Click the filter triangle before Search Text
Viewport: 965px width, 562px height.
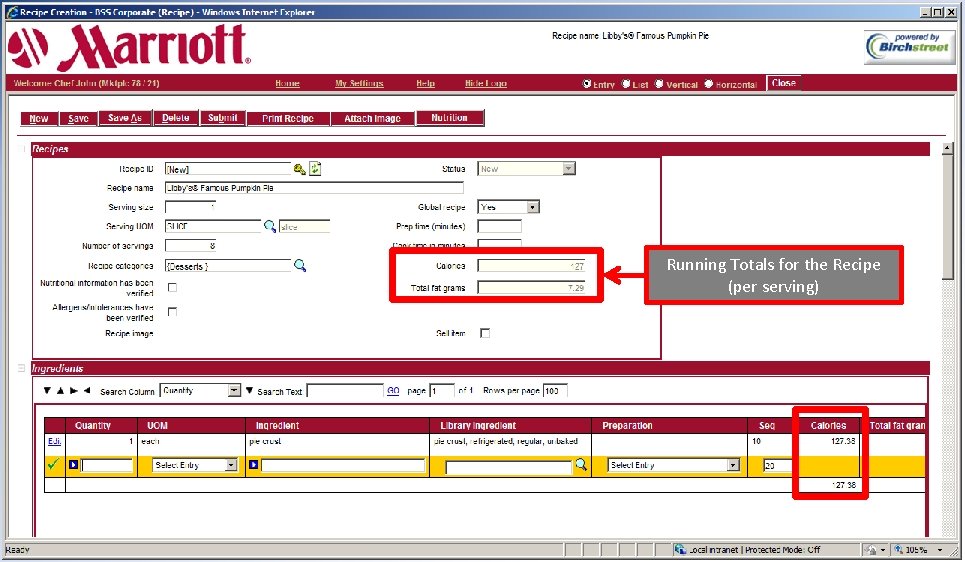tap(249, 390)
